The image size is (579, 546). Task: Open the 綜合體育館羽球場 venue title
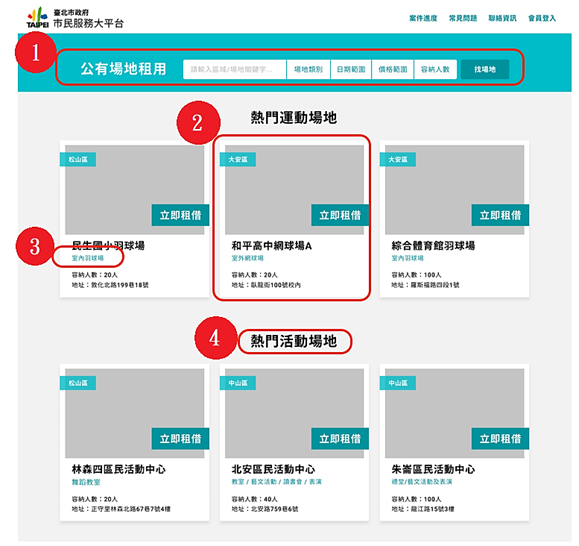click(x=433, y=245)
